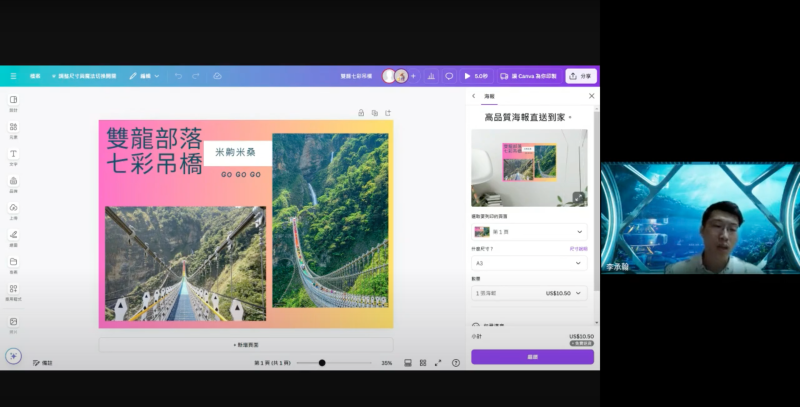Add a new page via icon above canvas
The height and width of the screenshot is (407, 800).
388,113
